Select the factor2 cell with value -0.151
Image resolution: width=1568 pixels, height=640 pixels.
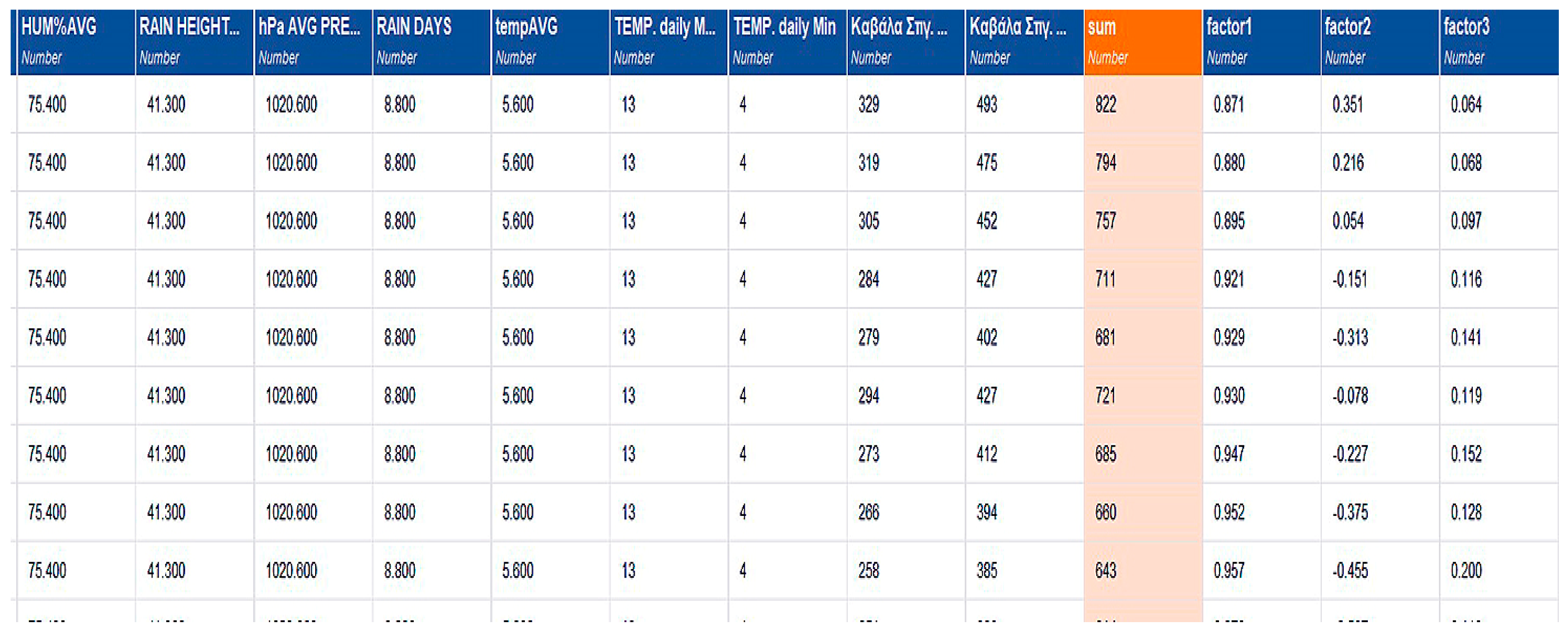coord(1350,279)
